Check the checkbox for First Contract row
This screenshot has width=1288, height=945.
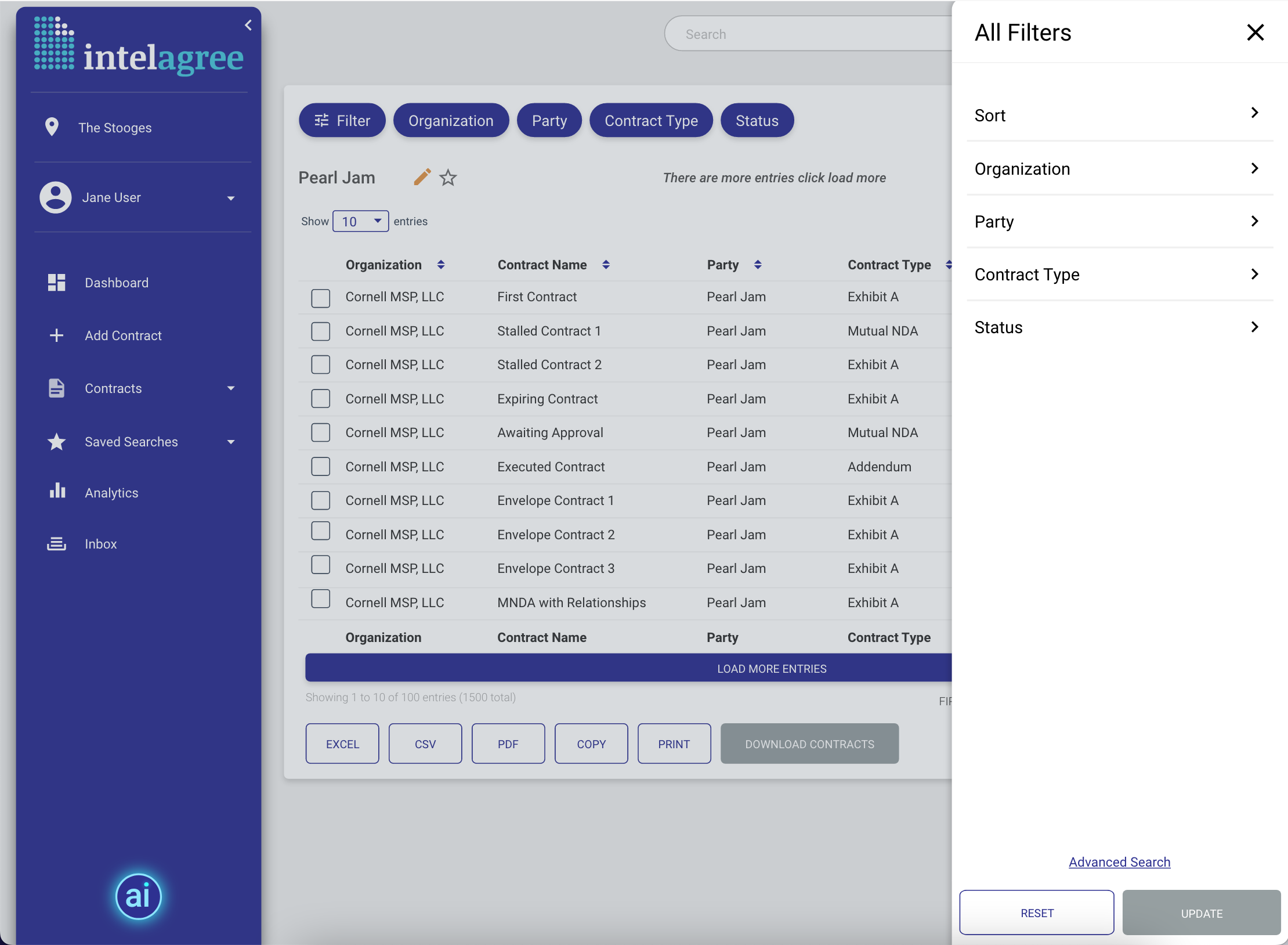coord(320,298)
